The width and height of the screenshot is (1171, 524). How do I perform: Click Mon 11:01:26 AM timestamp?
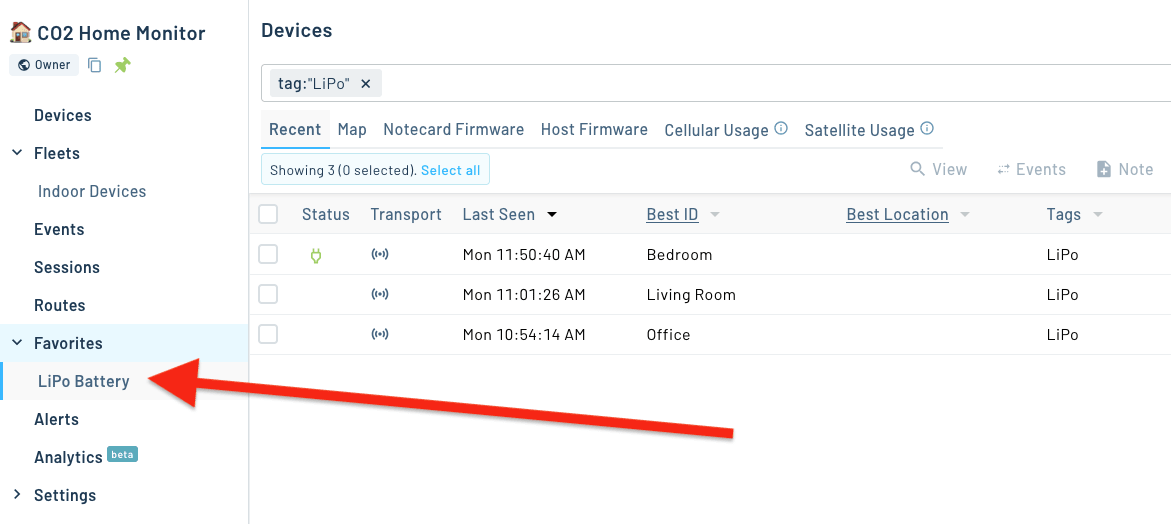click(x=524, y=295)
